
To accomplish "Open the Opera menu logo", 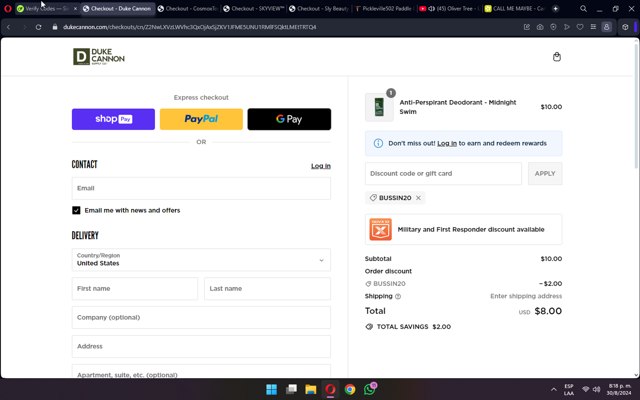I will click(7, 9).
